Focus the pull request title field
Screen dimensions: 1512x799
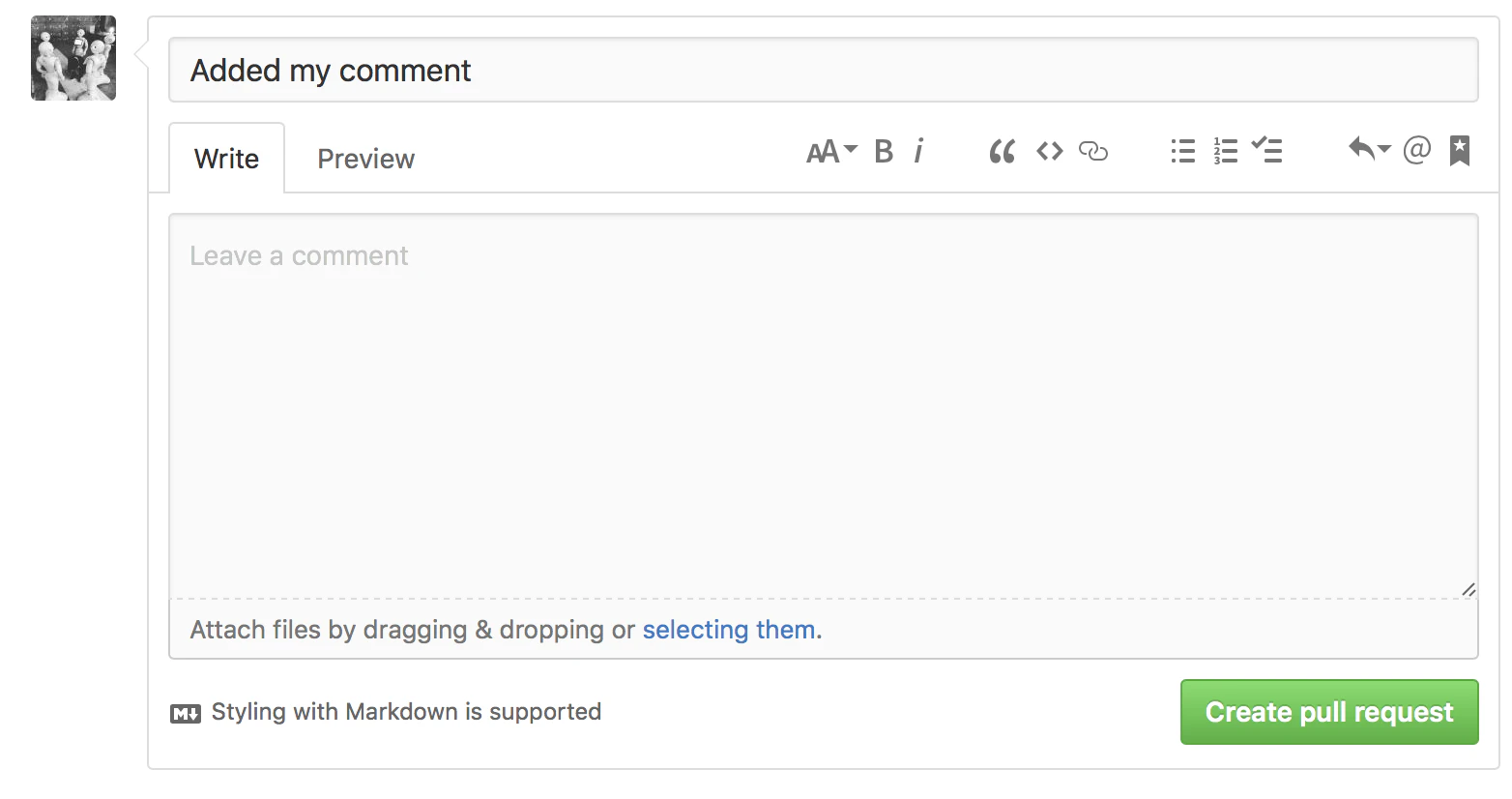tap(824, 70)
